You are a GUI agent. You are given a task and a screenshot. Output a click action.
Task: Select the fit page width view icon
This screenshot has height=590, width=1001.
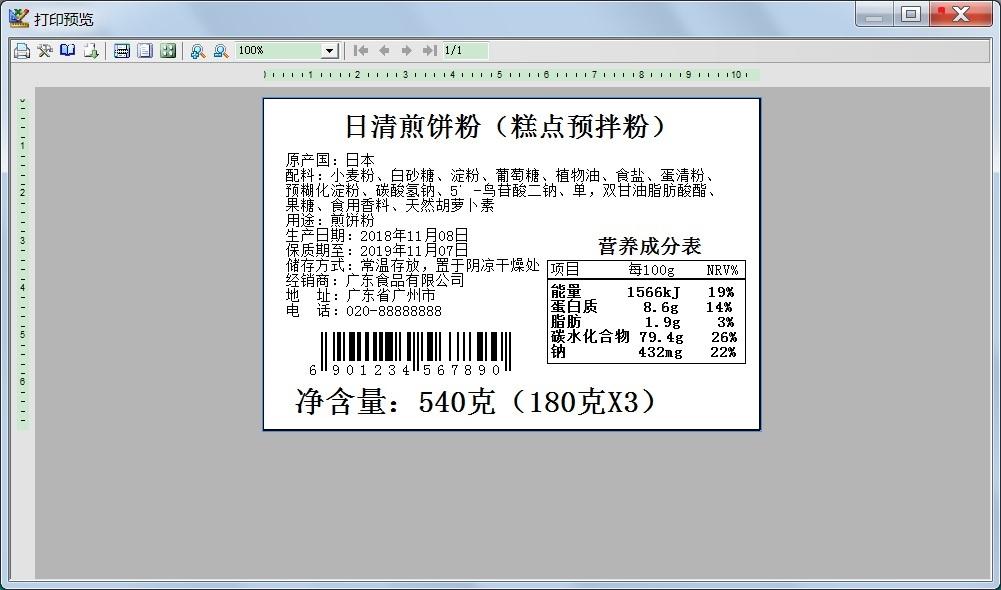(122, 51)
